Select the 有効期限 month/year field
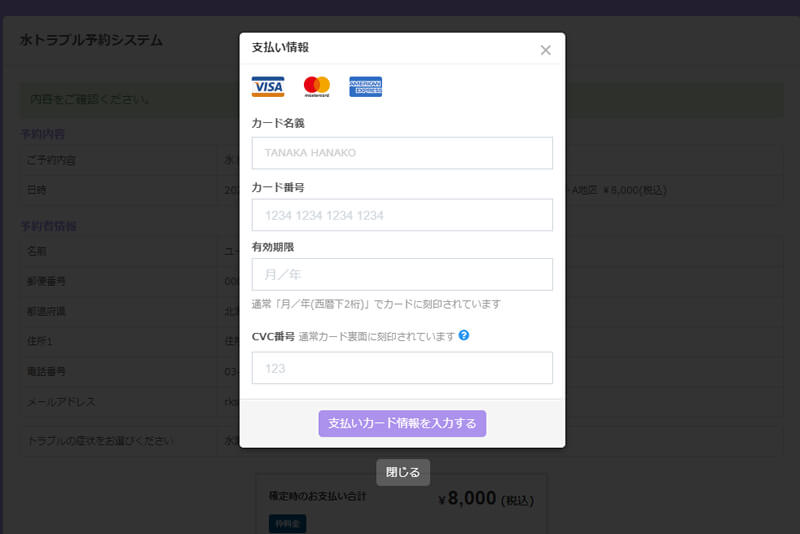 (402, 274)
